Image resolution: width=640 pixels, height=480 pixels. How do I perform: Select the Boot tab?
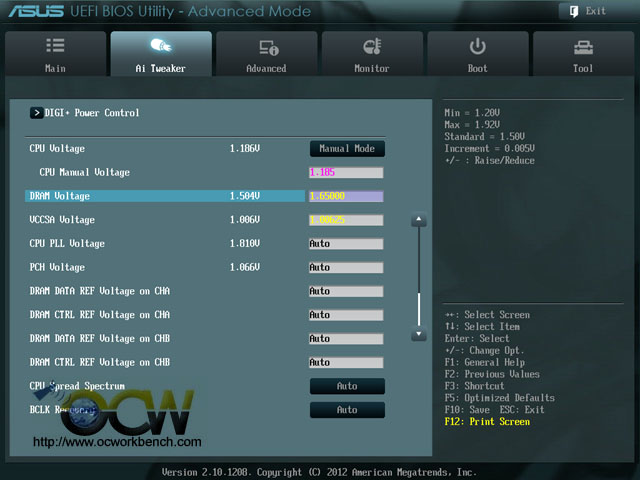pos(478,53)
